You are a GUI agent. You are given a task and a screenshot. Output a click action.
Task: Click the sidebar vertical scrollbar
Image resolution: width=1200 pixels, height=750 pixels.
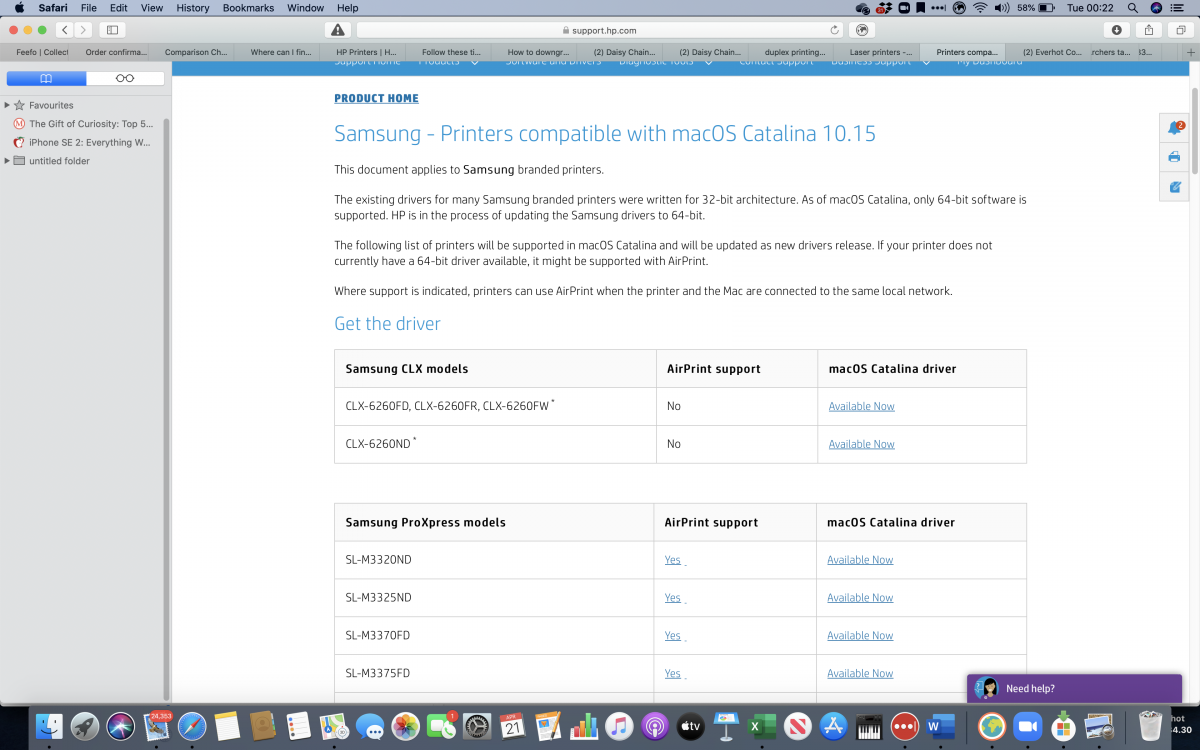pos(167,408)
